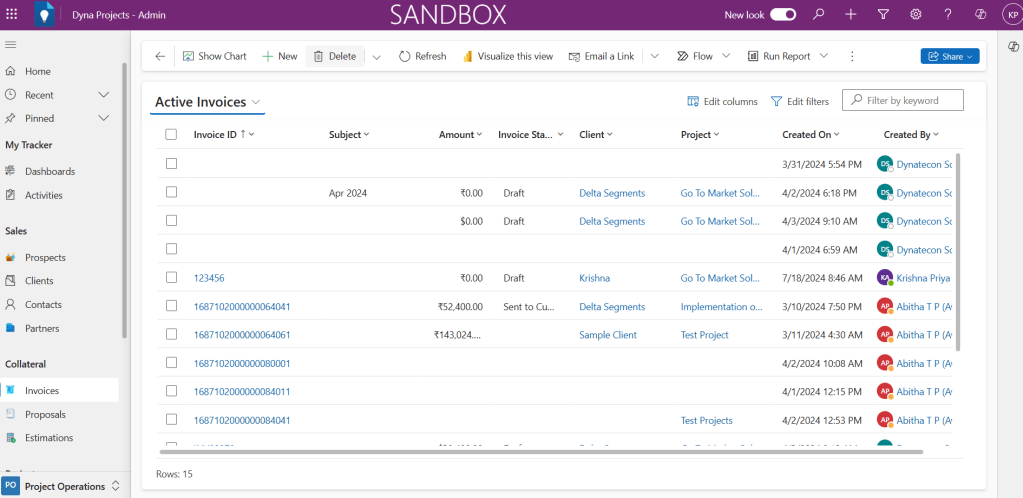The image size is (1023, 498).
Task: Open Dashboards in the sidebar
Action: pyautogui.click(x=50, y=171)
